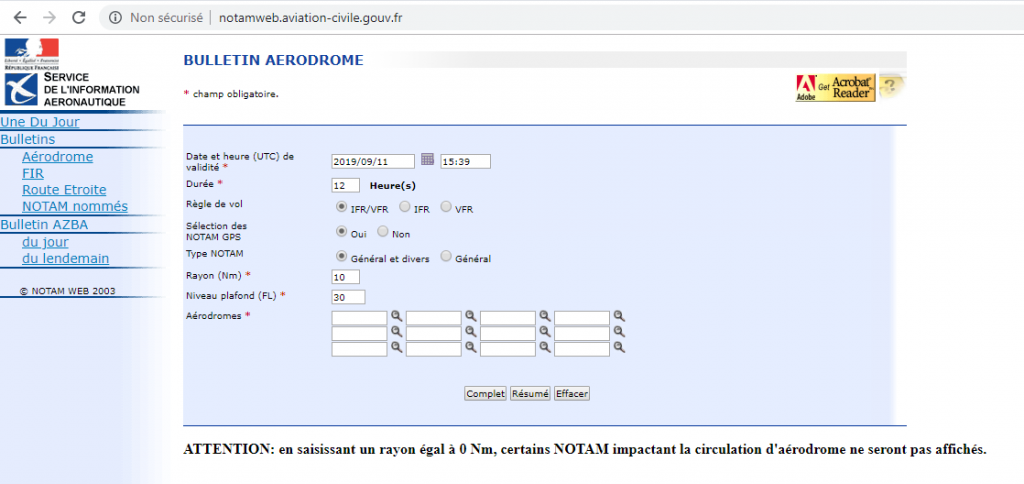Click the yellow help question mark icon

[892, 88]
